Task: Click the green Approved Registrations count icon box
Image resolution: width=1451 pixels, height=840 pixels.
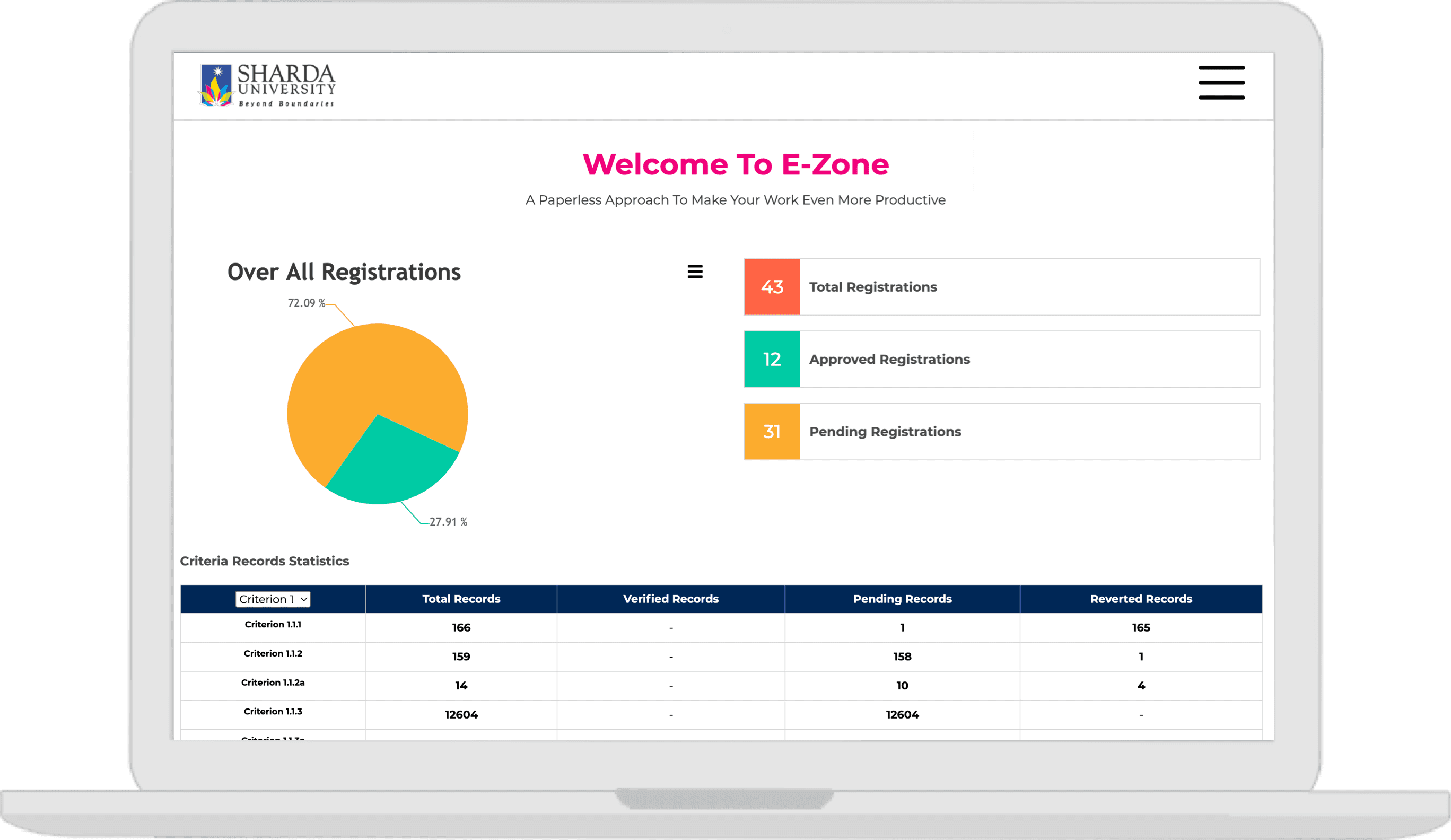Action: 772,359
